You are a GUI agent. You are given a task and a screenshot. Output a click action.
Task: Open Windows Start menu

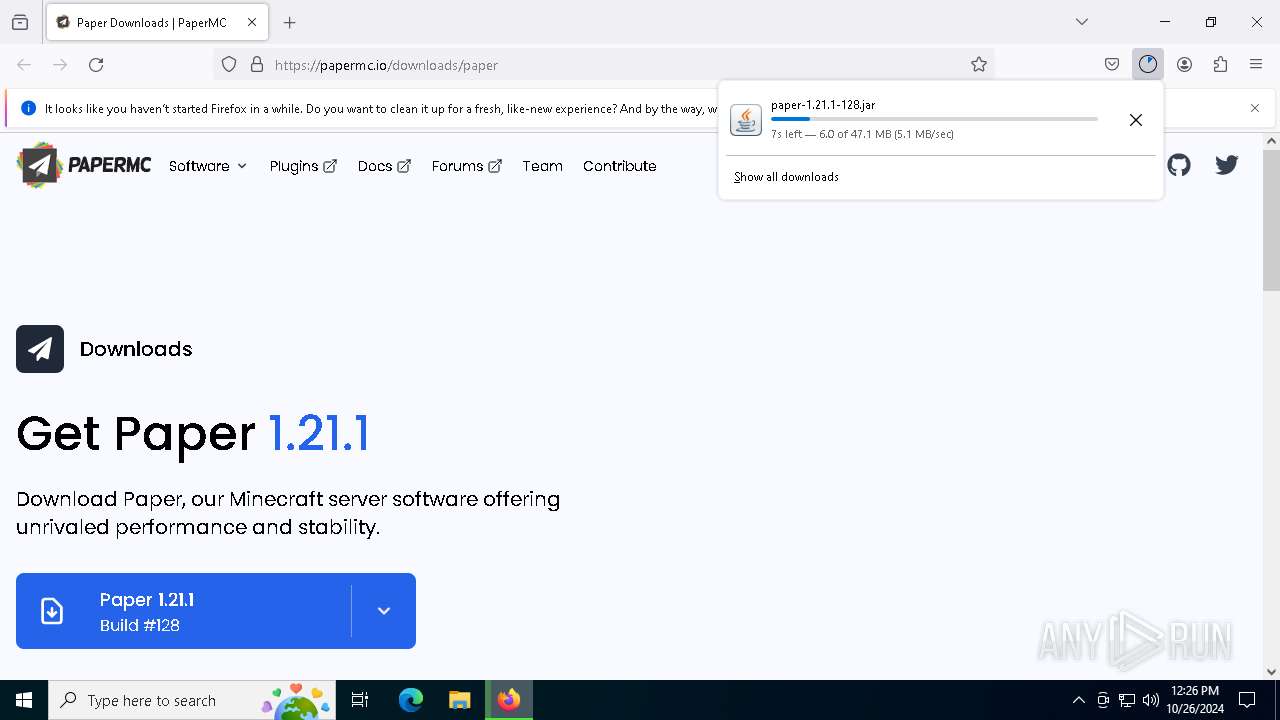[24, 700]
